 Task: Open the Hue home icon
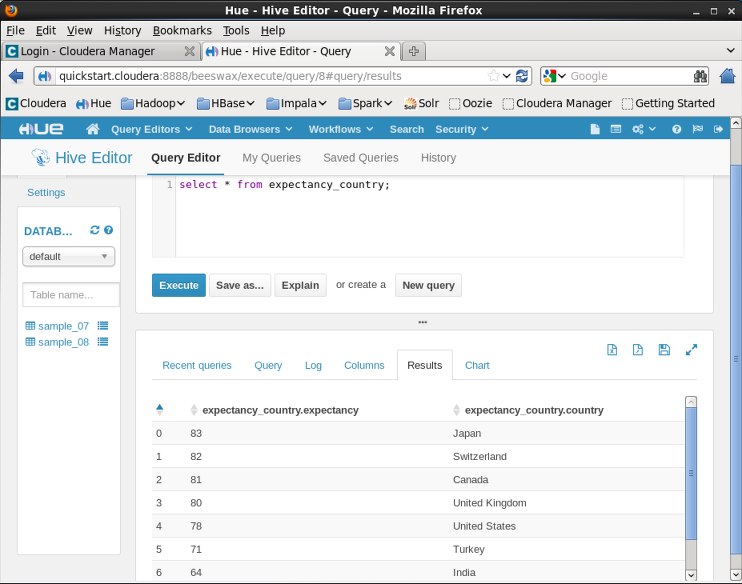click(x=93, y=129)
